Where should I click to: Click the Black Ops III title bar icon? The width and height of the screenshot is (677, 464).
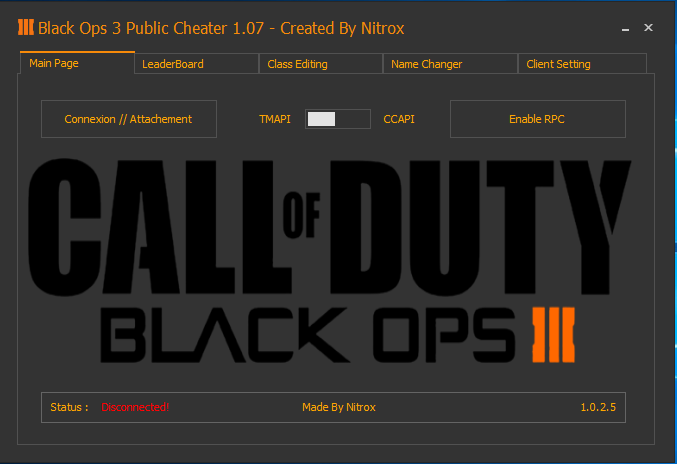point(25,28)
